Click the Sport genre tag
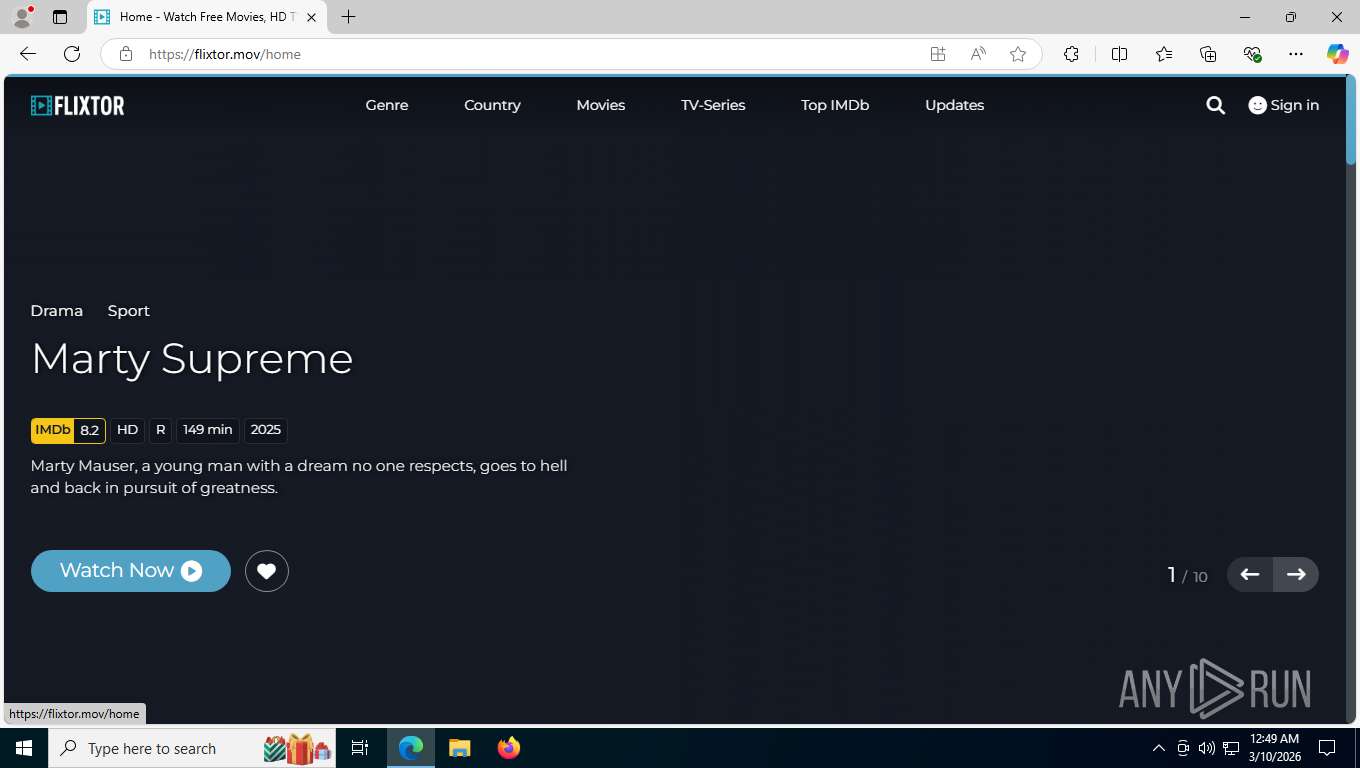 pos(129,311)
